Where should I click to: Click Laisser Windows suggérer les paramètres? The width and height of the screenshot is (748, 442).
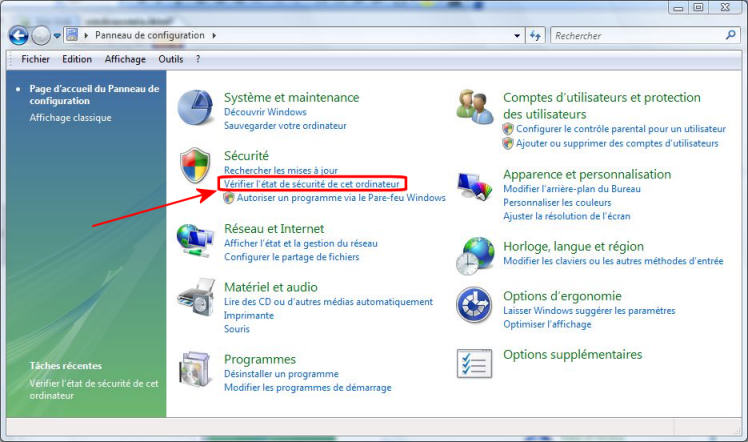[x=589, y=310]
